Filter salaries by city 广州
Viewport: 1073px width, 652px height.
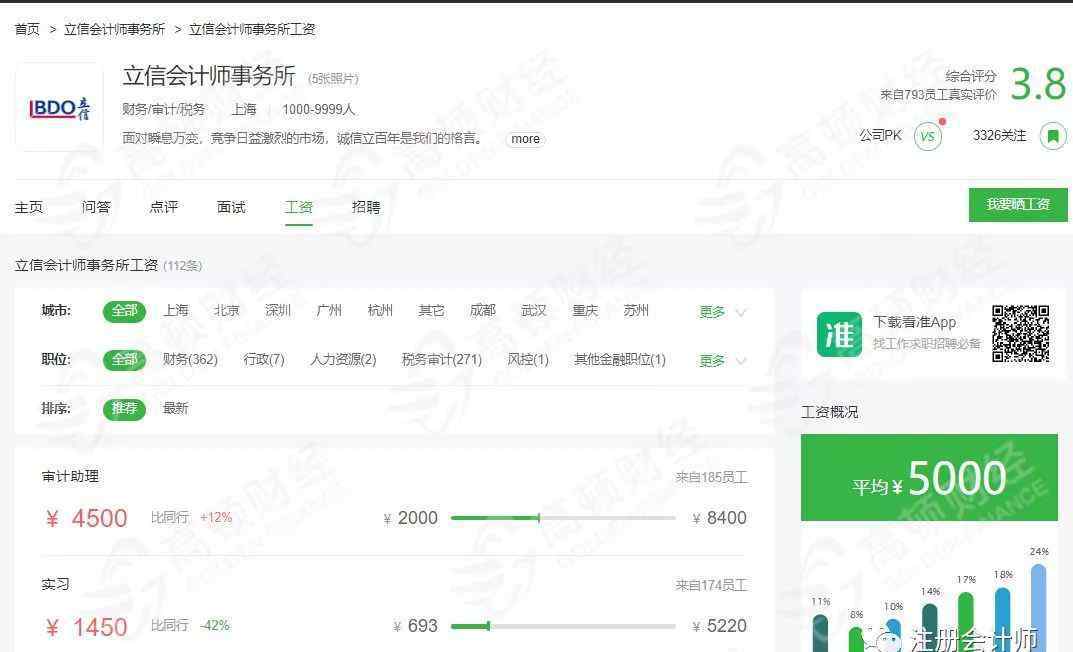tap(328, 311)
